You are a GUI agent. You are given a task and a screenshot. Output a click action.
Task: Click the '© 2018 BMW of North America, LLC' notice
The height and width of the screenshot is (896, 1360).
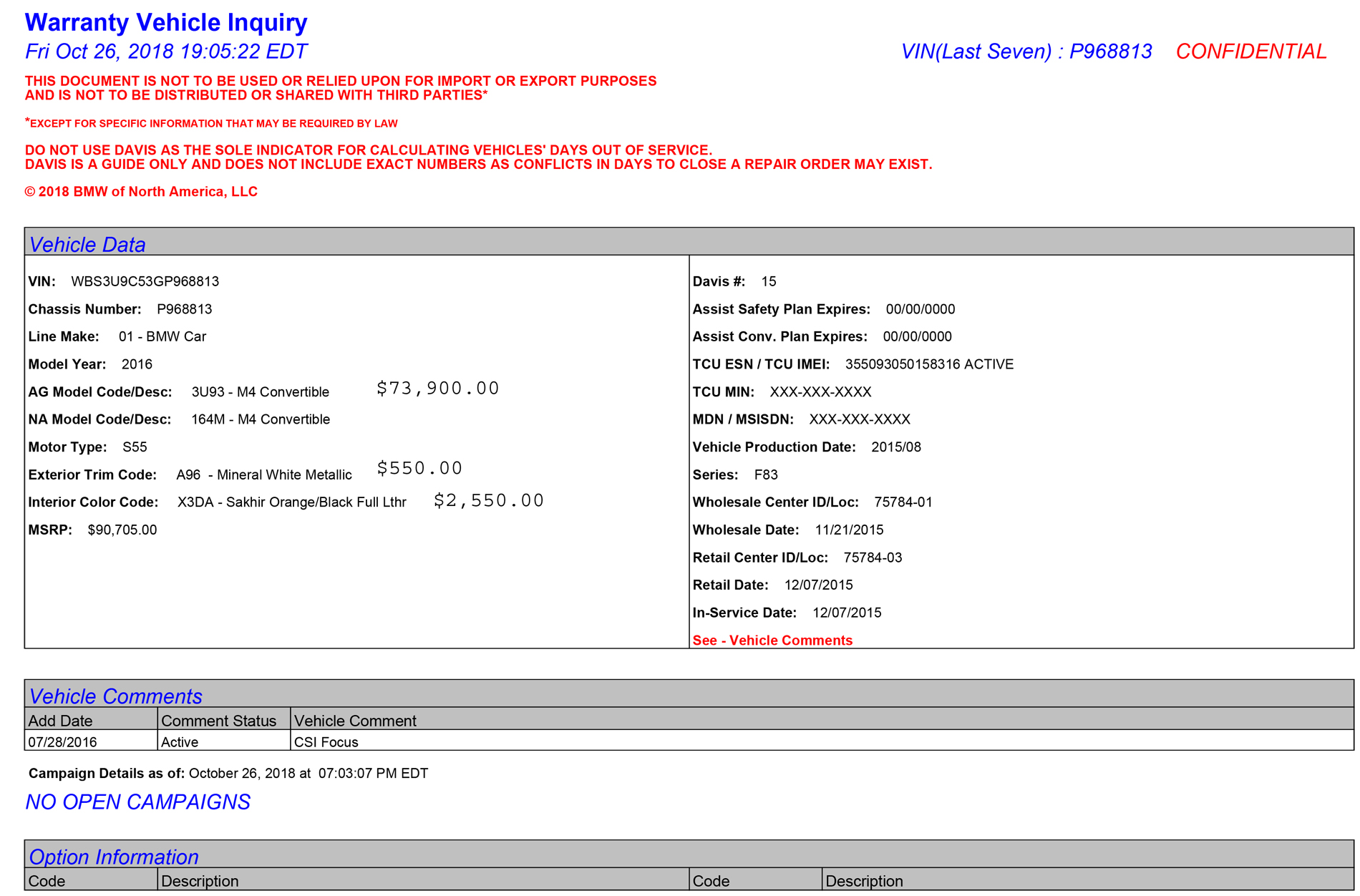pos(141,192)
